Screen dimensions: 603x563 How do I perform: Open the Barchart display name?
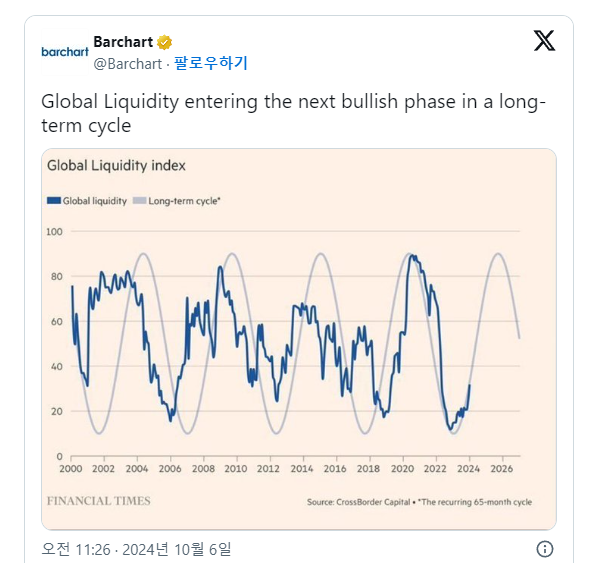pyautogui.click(x=122, y=42)
